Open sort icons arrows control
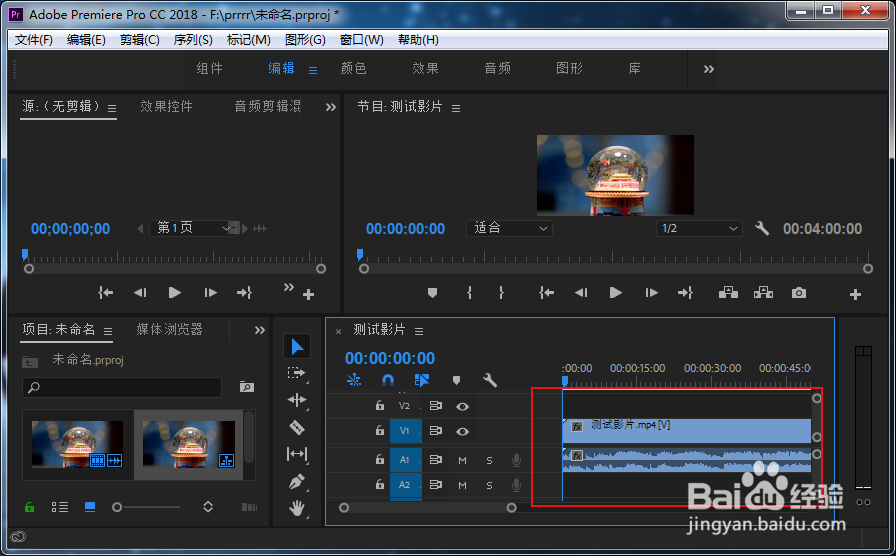896x556 pixels. [208, 507]
